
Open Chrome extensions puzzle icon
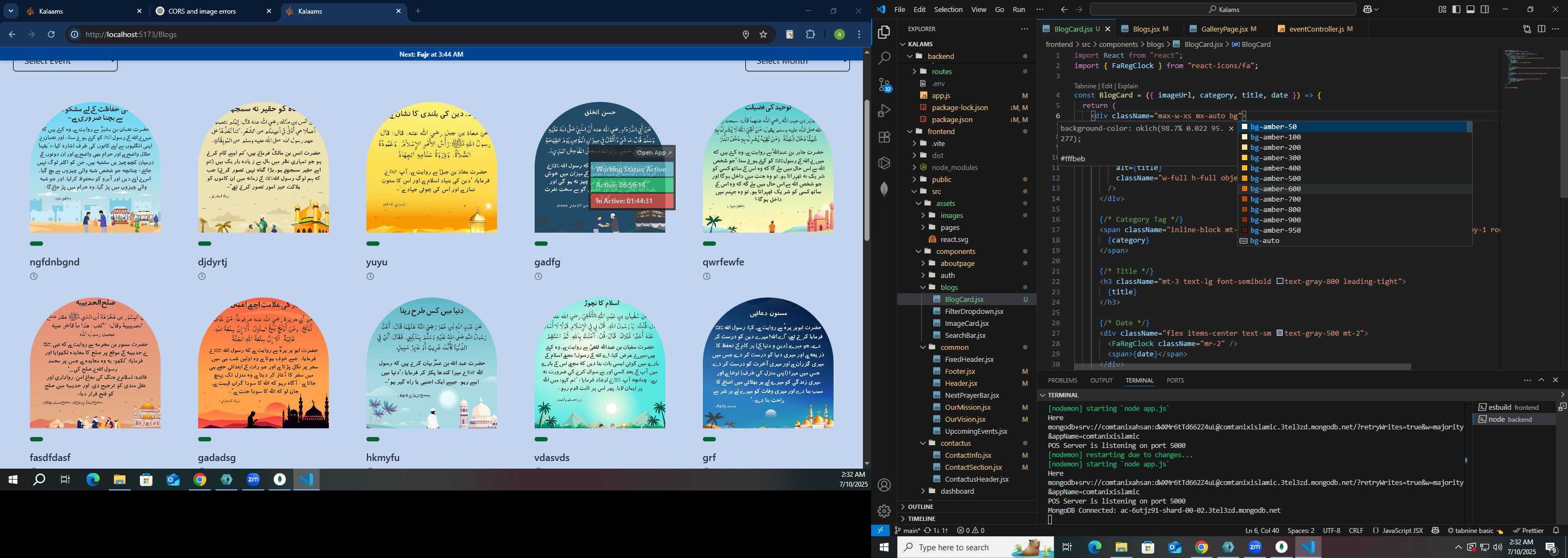pyautogui.click(x=810, y=35)
